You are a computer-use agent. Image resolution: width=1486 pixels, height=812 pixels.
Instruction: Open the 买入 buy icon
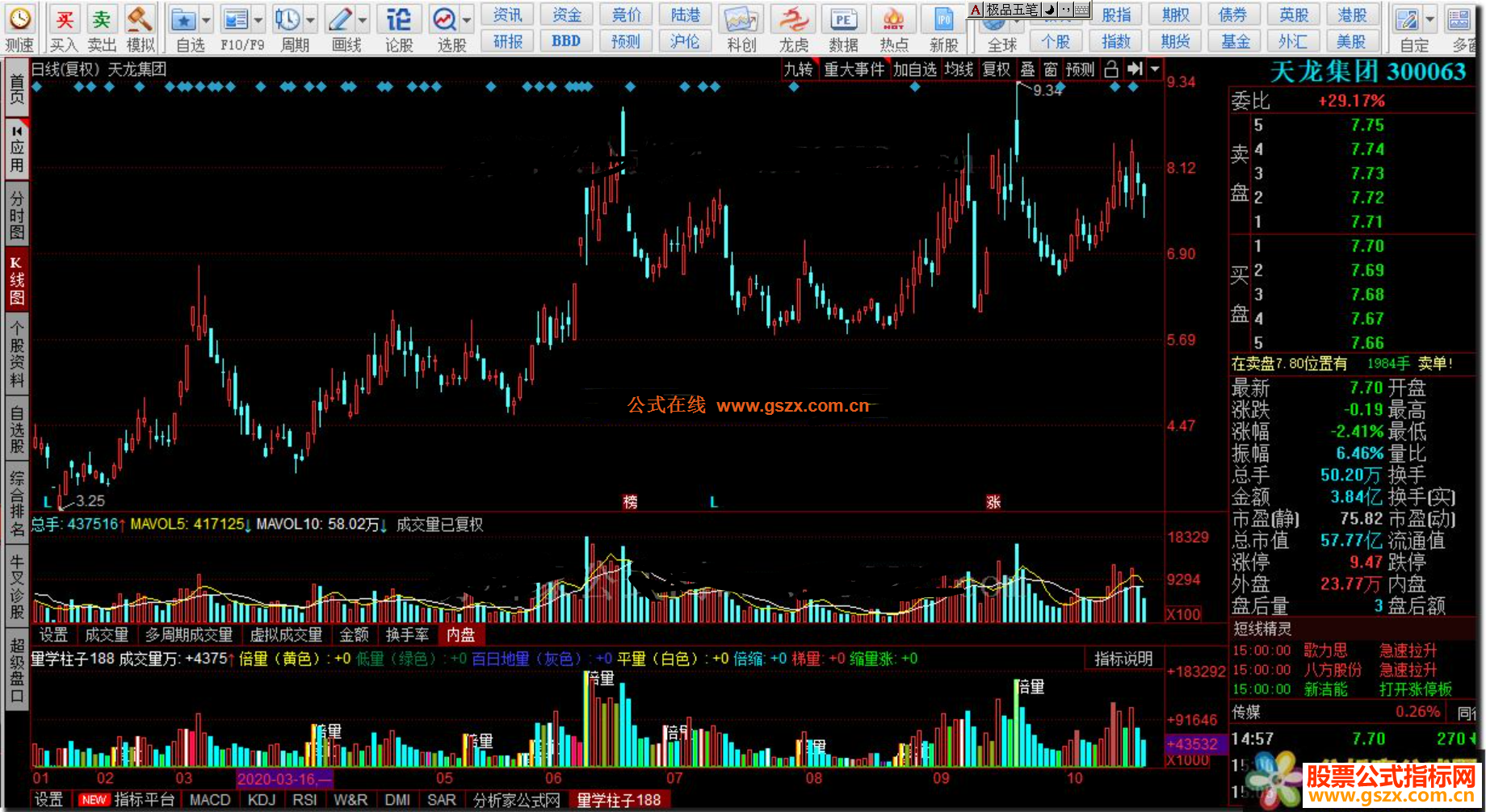pos(64,19)
